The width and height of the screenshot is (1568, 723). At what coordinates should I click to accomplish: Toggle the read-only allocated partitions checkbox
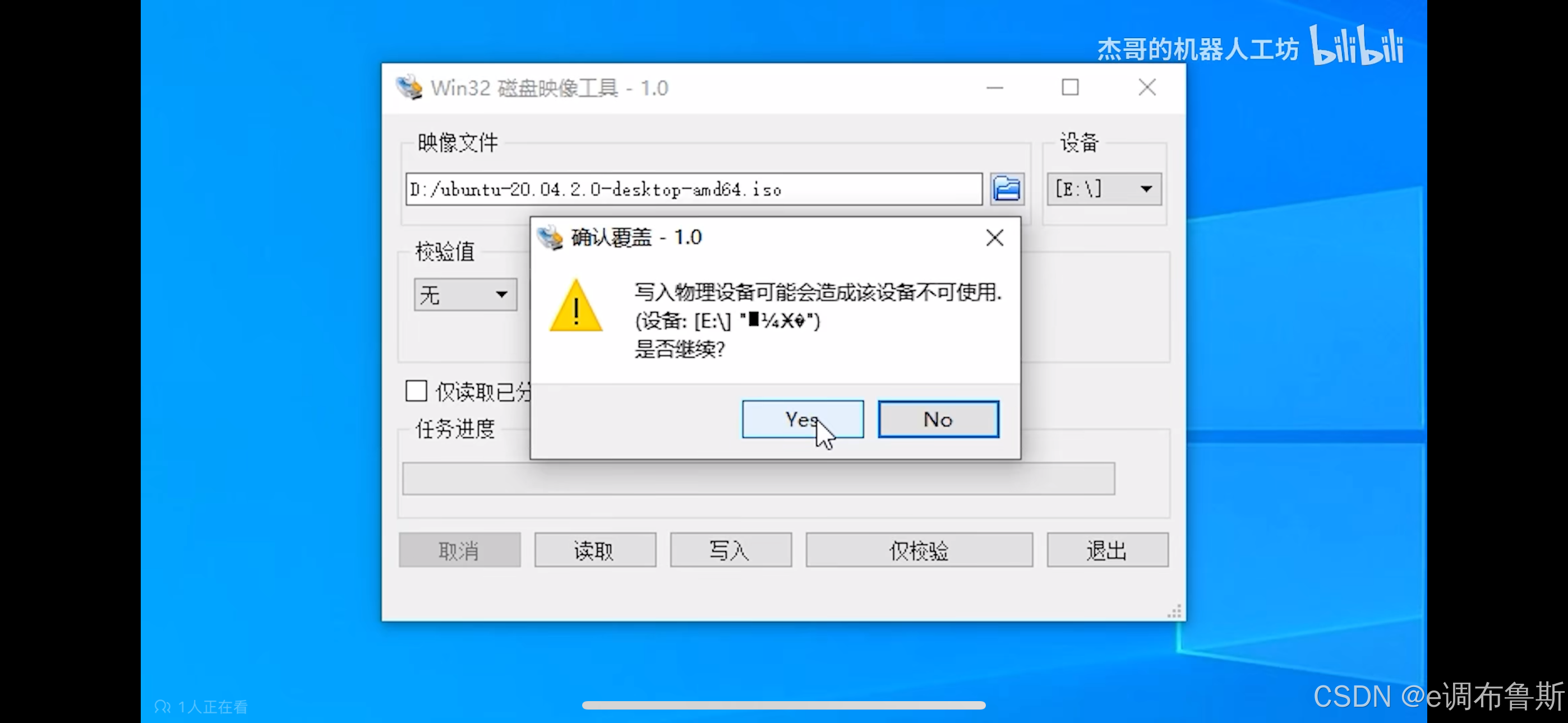416,391
